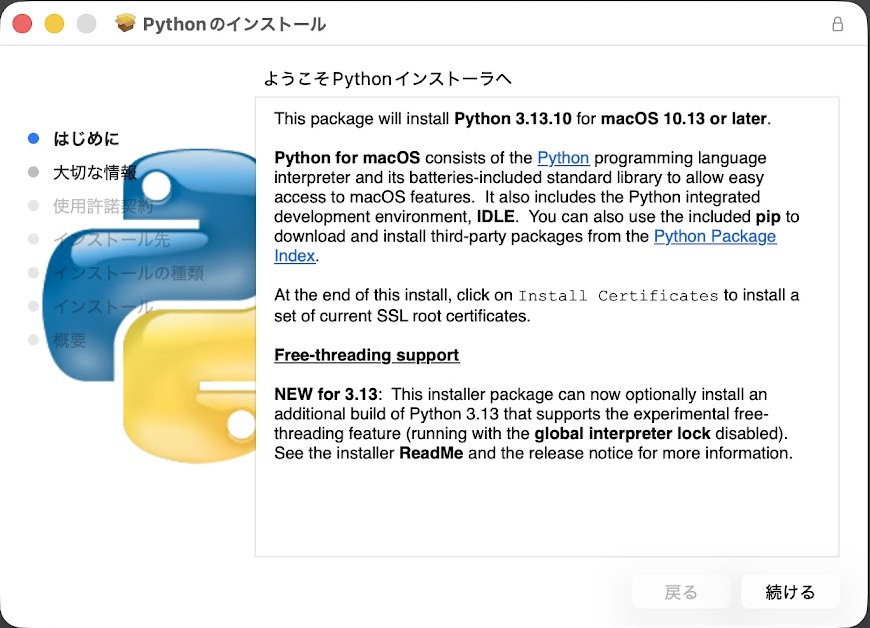Image resolution: width=870 pixels, height=628 pixels.
Task: Select the 大切な情報 step in sidebar
Action: [x=94, y=173]
